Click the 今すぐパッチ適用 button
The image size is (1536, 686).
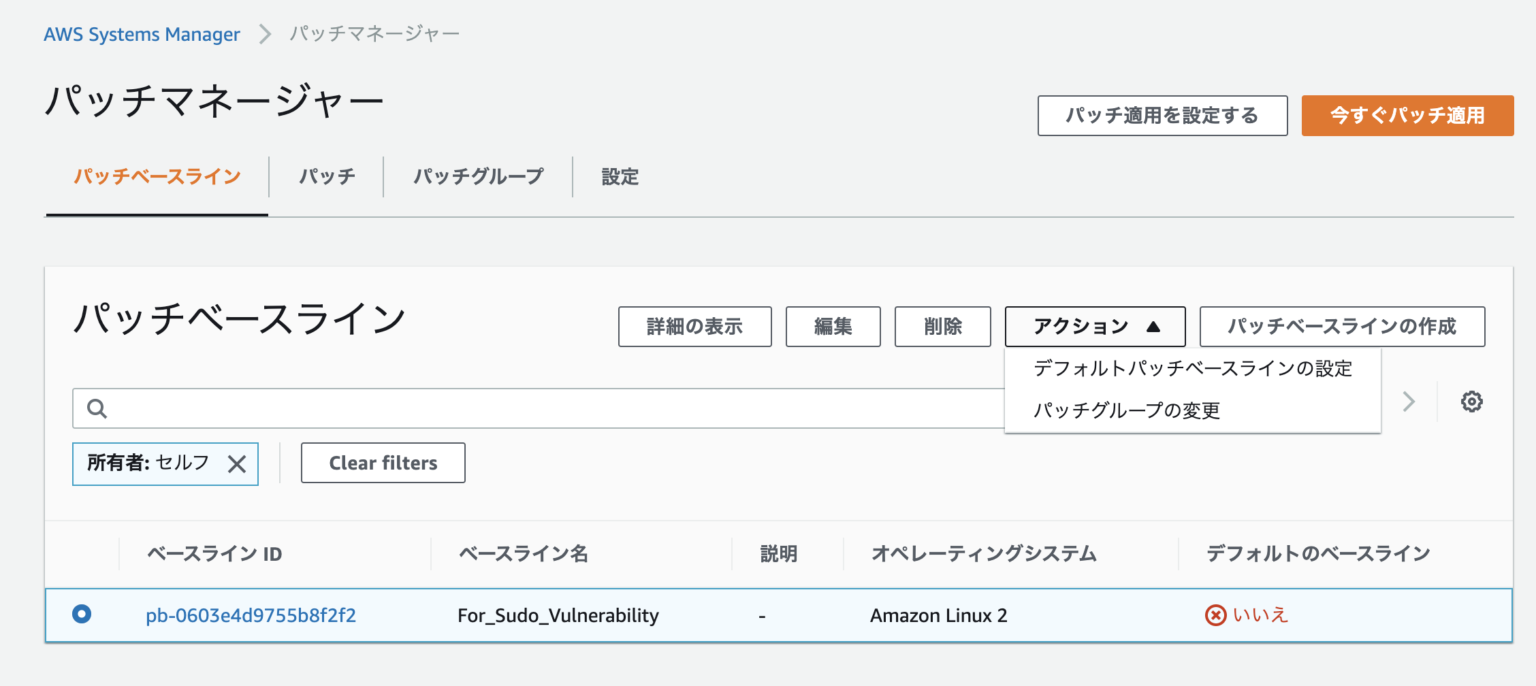tap(1407, 115)
